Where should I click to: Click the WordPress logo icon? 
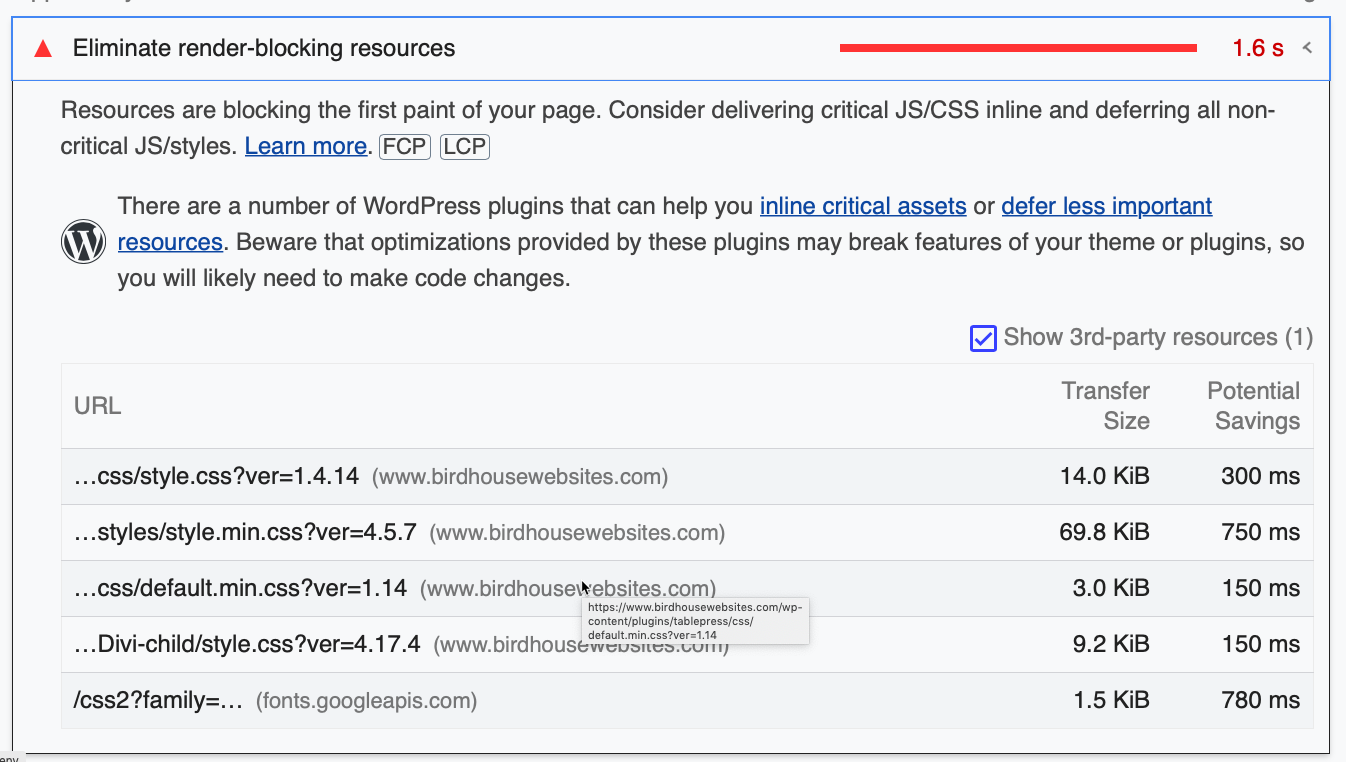pyautogui.click(x=83, y=242)
